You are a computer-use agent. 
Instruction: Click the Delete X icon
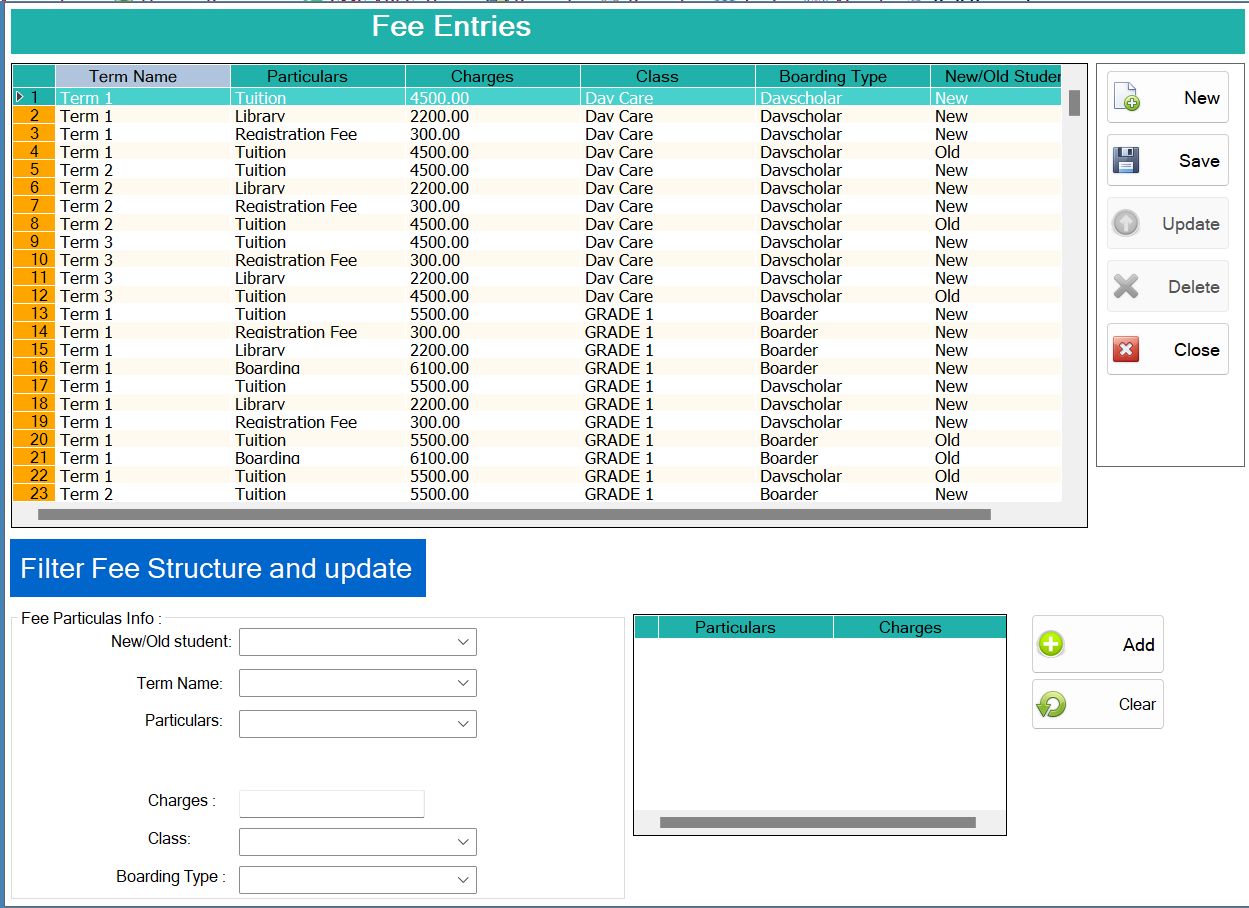(x=1127, y=287)
